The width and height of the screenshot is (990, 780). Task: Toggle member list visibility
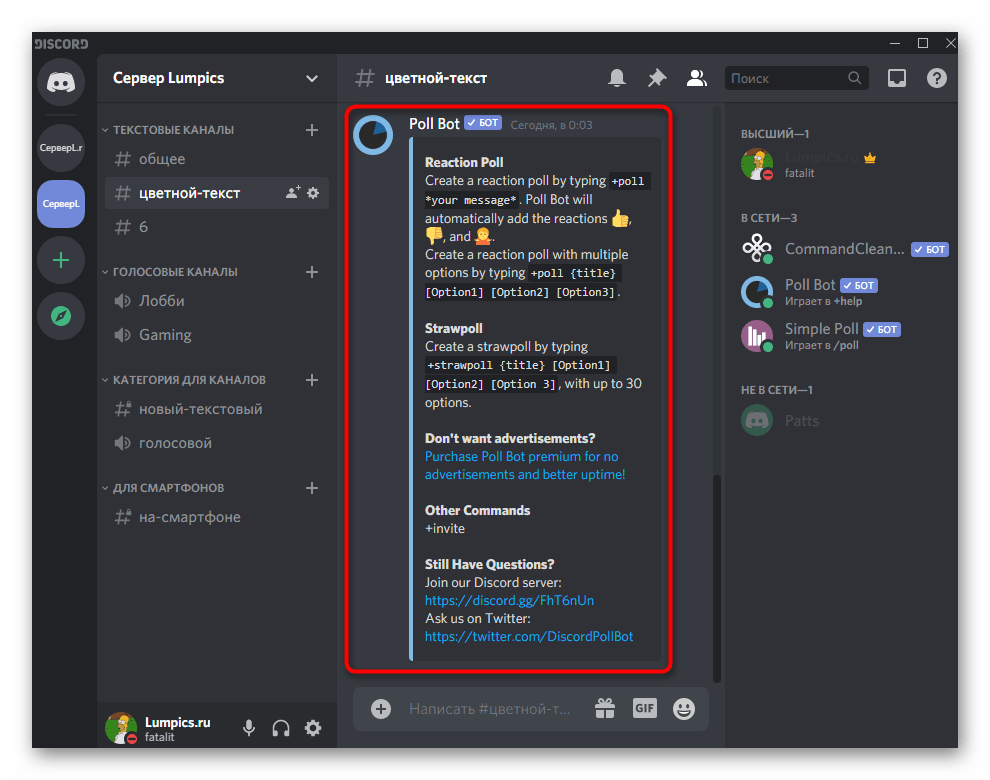(697, 78)
